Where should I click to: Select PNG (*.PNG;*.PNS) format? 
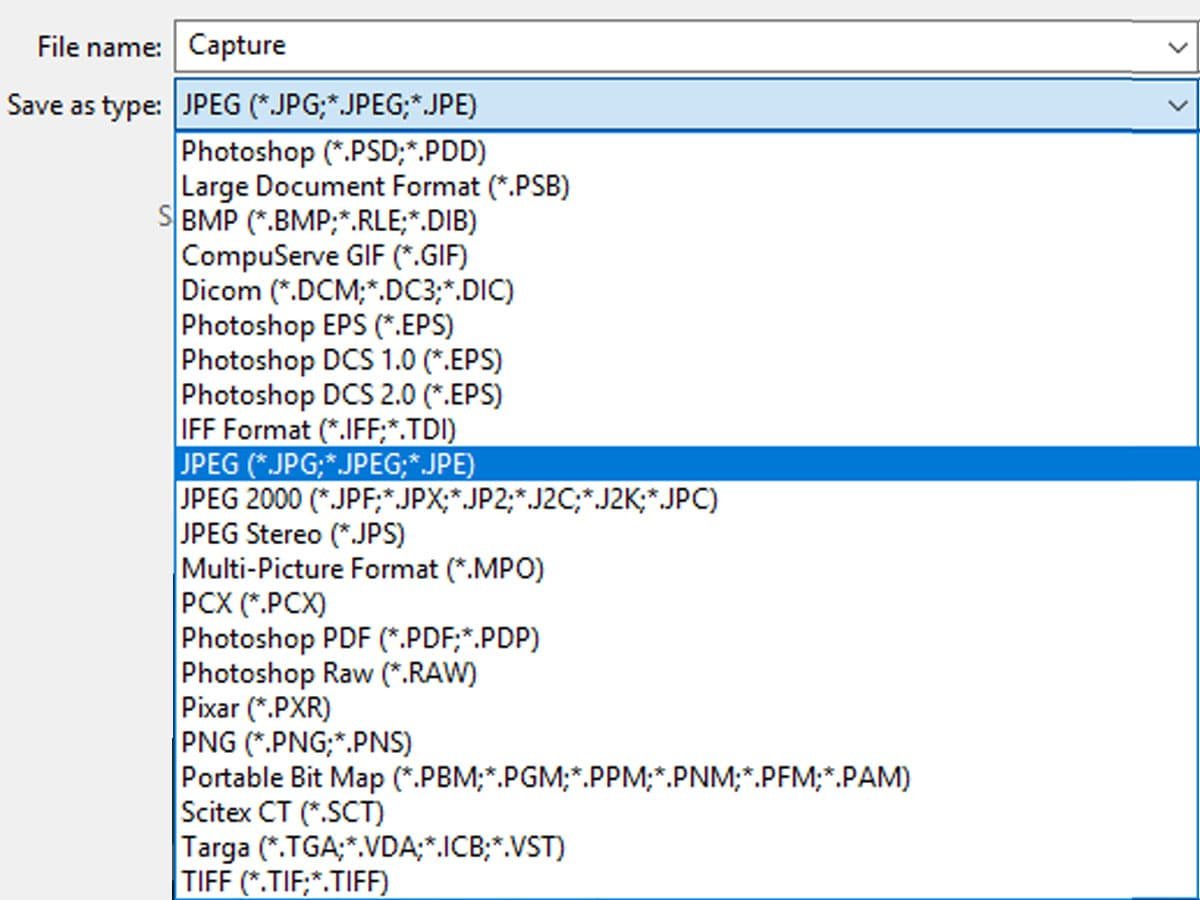coord(685,742)
